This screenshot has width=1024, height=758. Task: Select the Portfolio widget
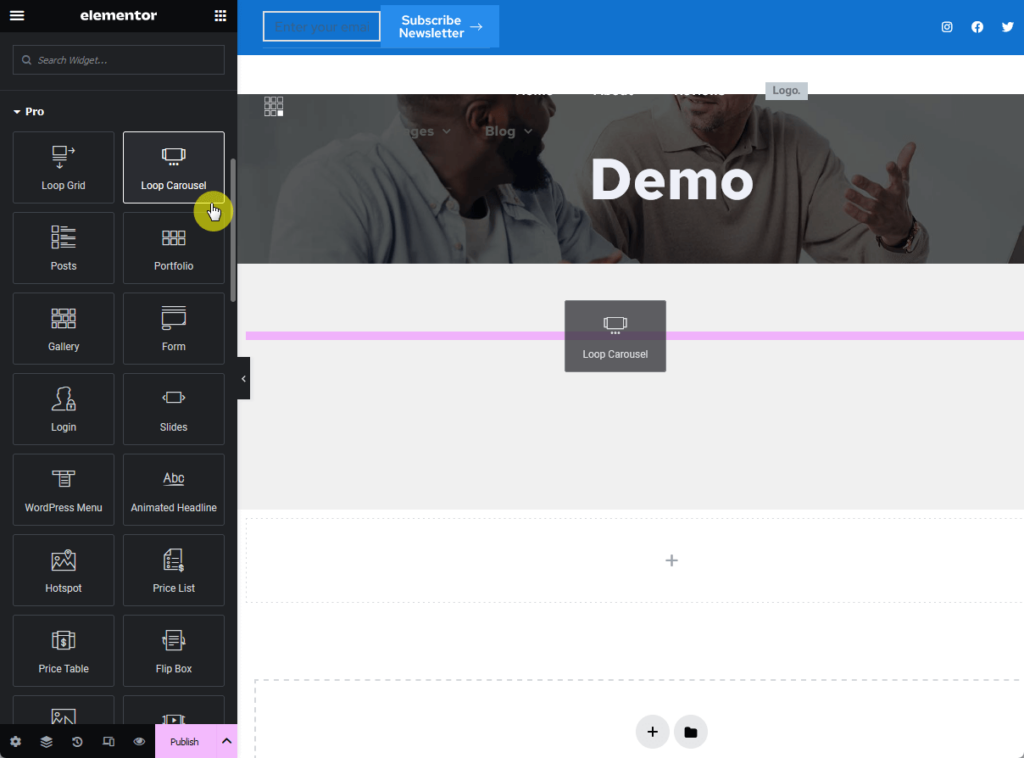[x=174, y=248]
